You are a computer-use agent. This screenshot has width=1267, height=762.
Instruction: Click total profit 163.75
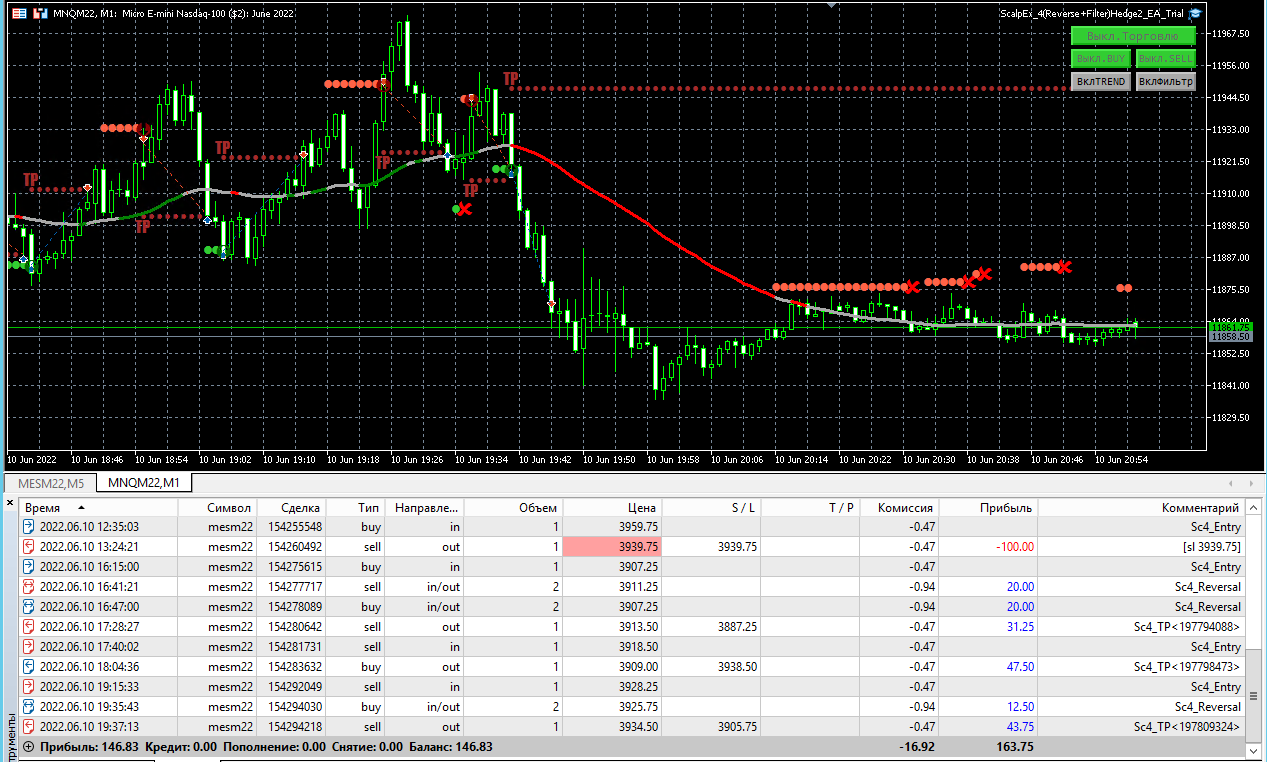[1014, 747]
